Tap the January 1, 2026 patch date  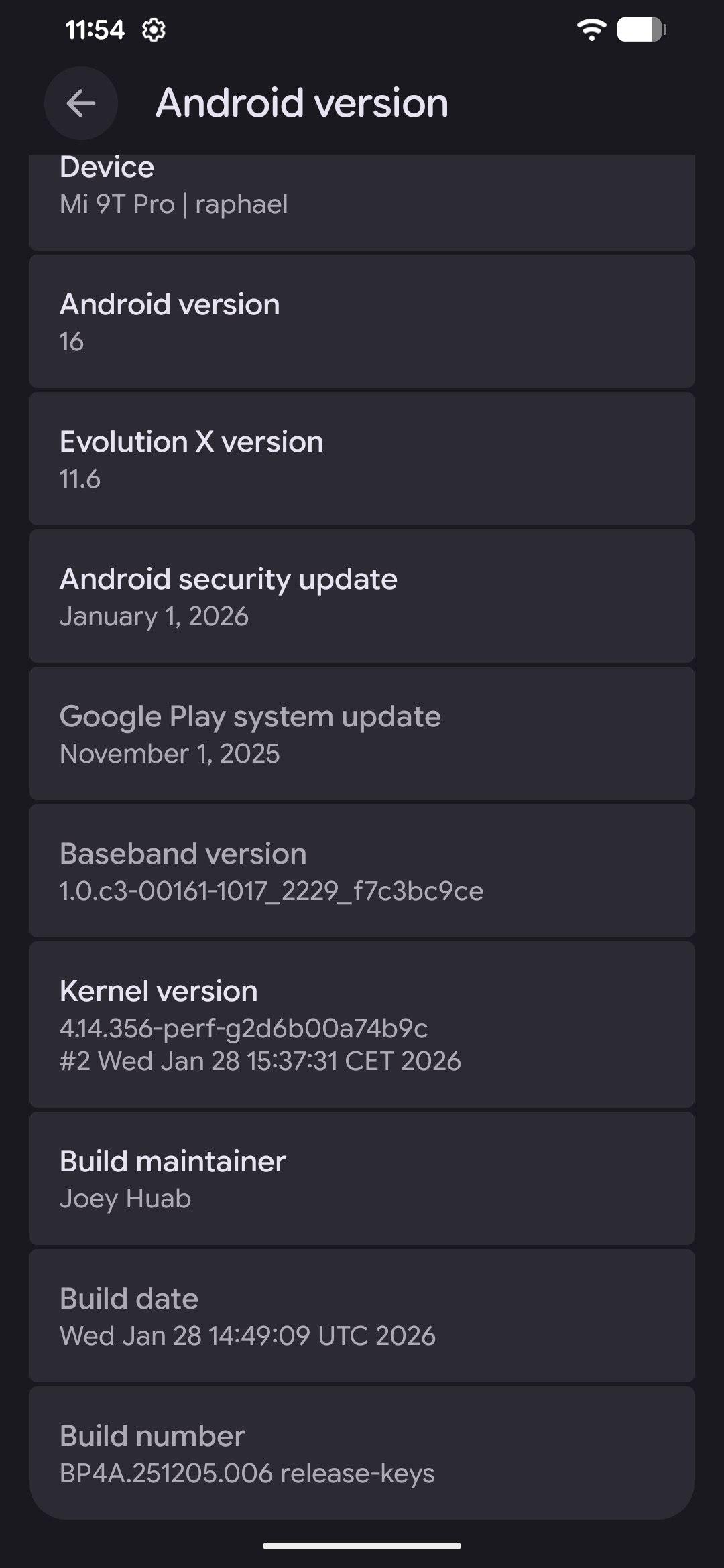pyautogui.click(x=154, y=616)
